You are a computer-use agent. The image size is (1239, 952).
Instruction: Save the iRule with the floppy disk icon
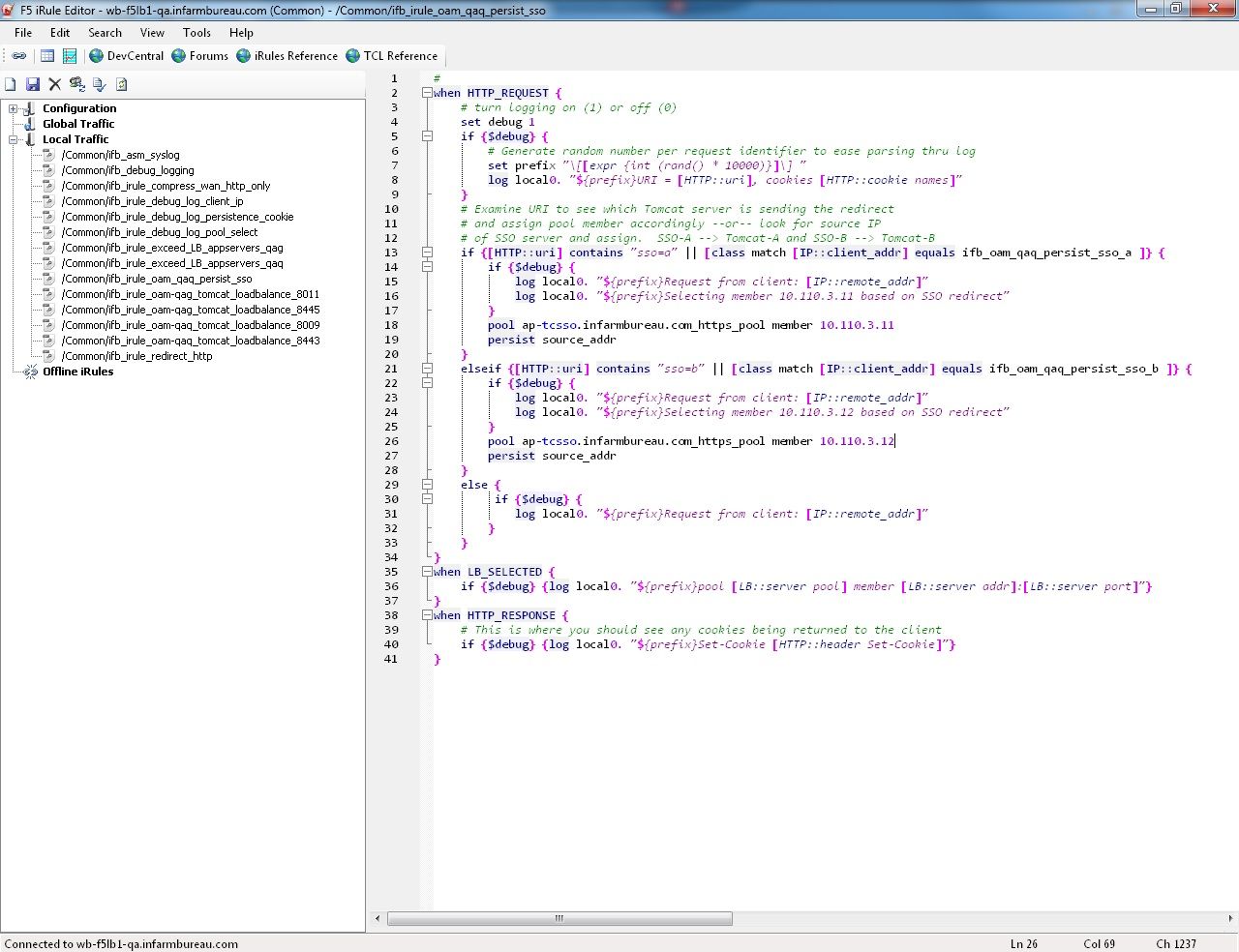(33, 85)
